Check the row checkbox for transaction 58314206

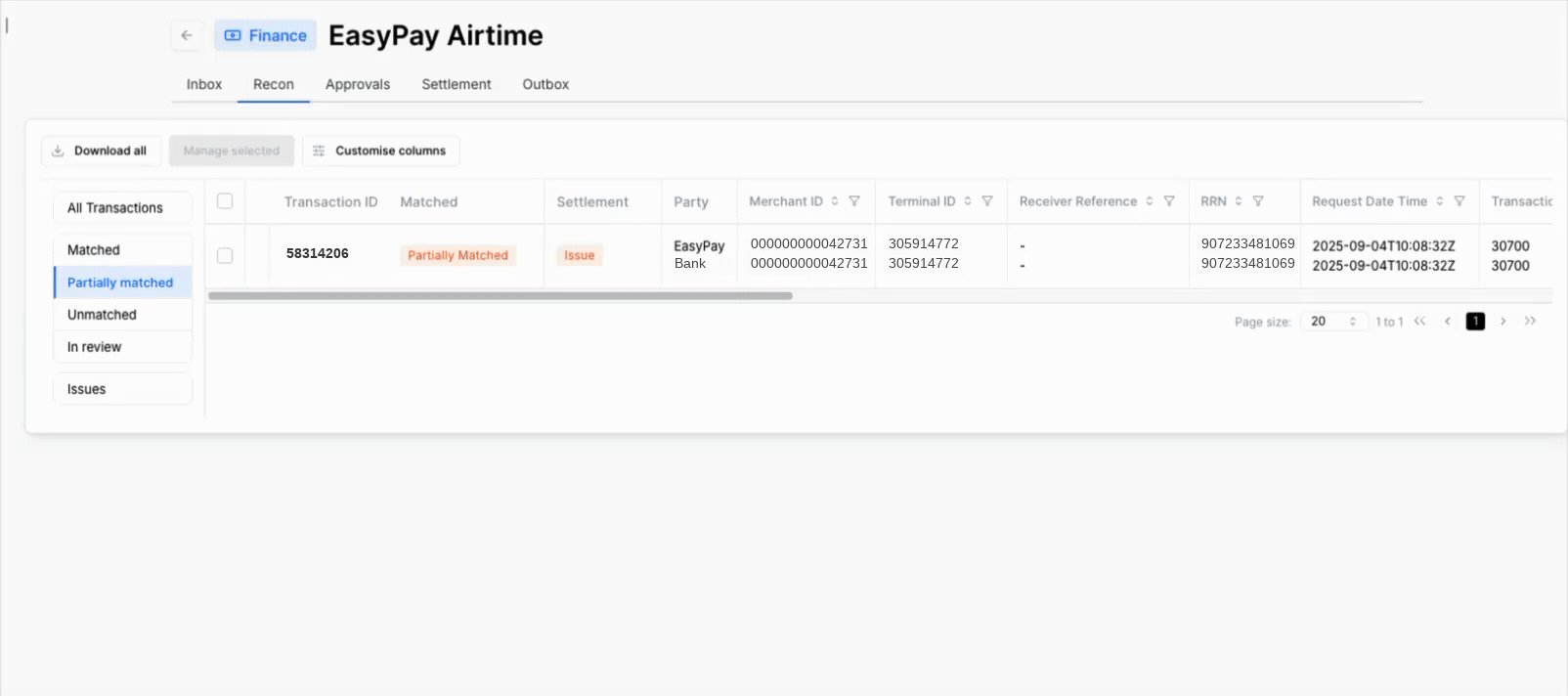tap(225, 255)
